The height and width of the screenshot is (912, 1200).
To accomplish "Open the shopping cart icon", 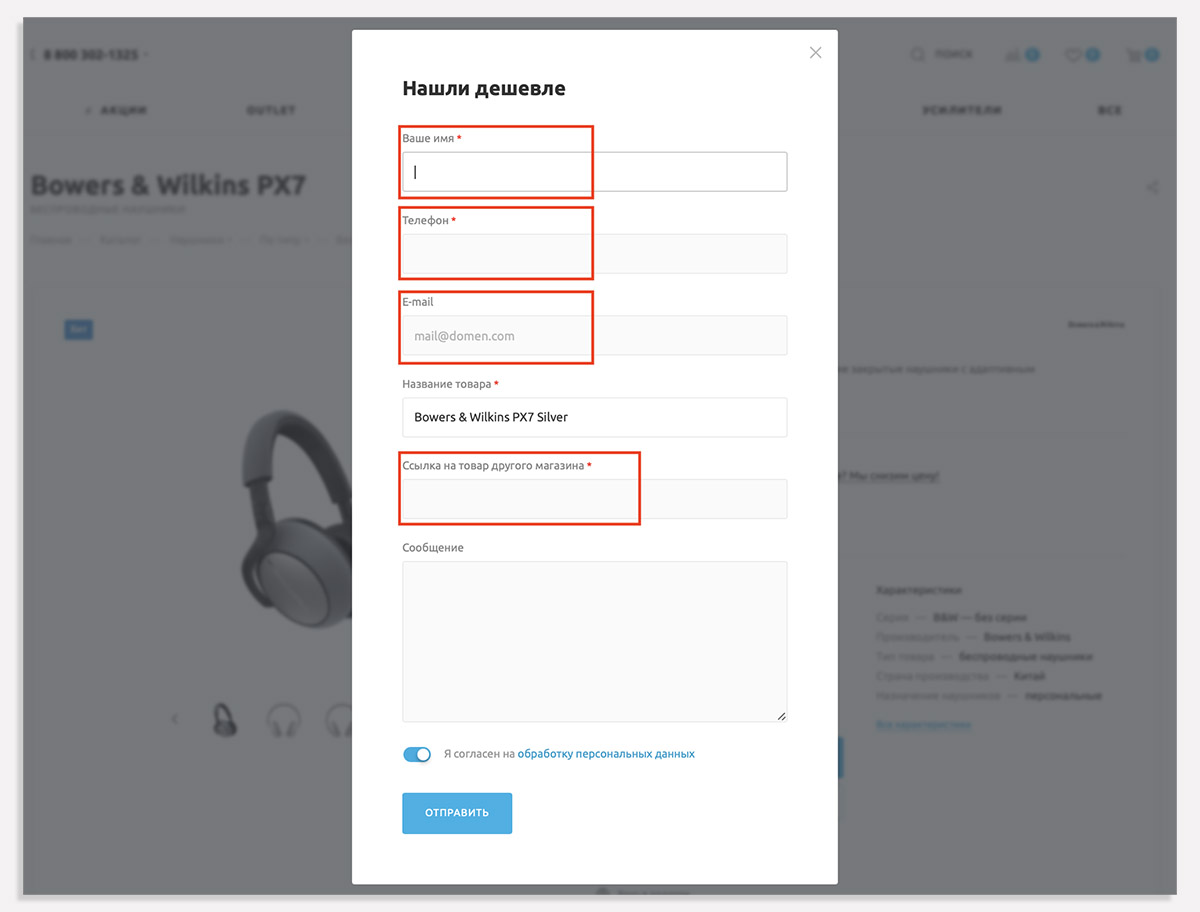I will click(x=1134, y=55).
